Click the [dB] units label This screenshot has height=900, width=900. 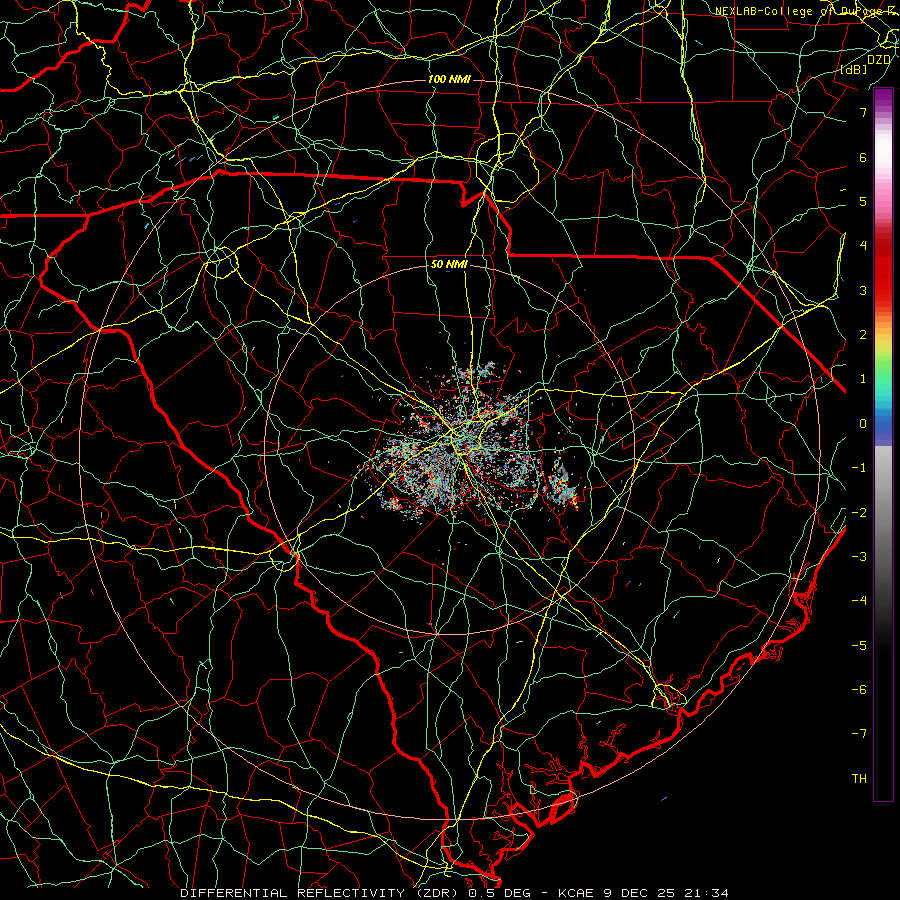[x=854, y=70]
